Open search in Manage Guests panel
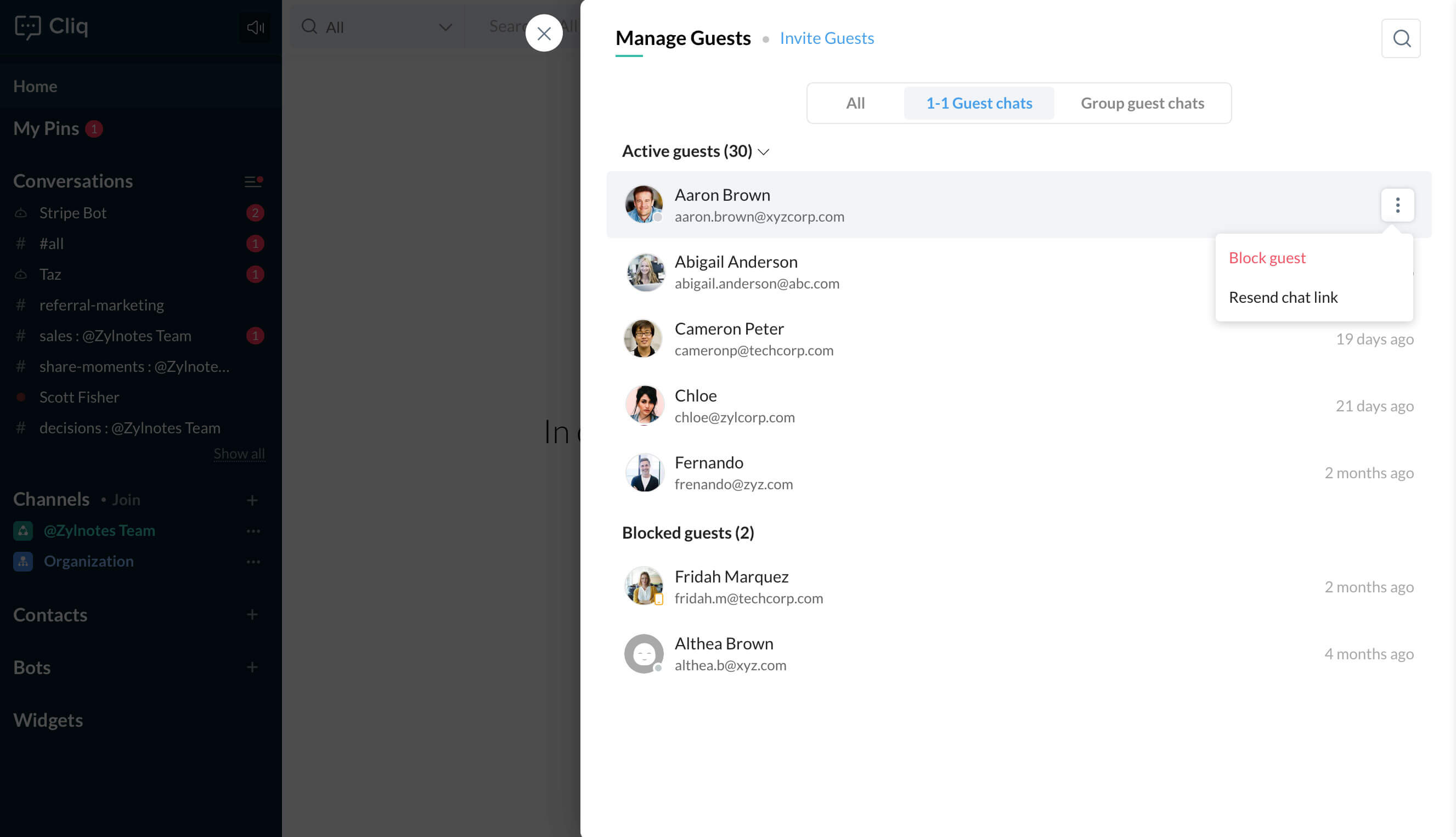 (1401, 38)
